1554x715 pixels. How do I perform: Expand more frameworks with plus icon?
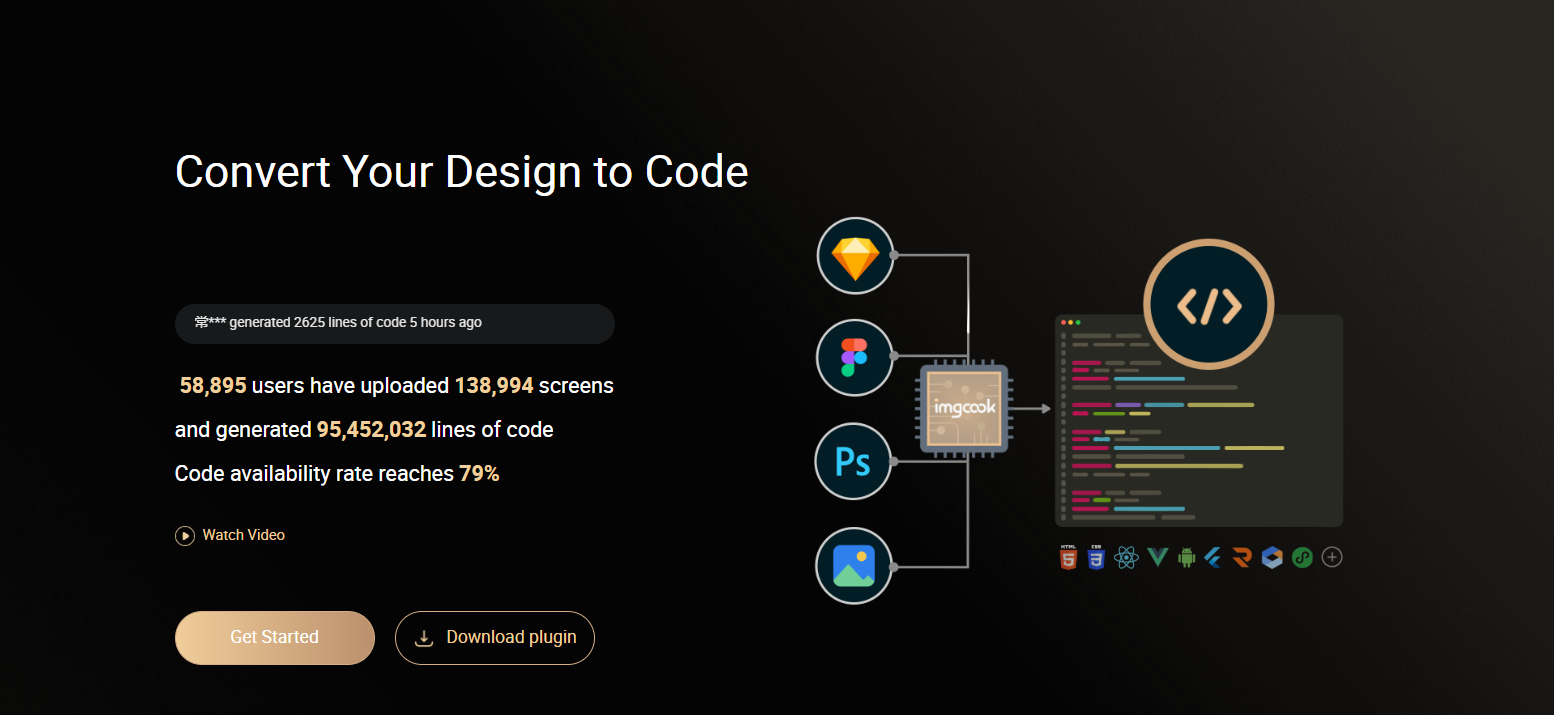point(1332,557)
